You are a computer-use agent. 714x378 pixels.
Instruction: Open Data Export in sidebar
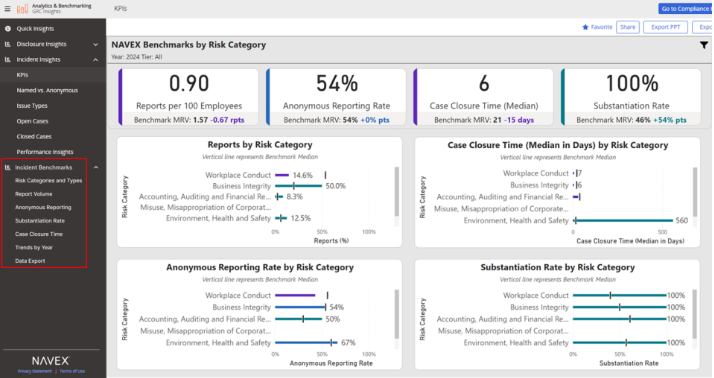coord(30,261)
